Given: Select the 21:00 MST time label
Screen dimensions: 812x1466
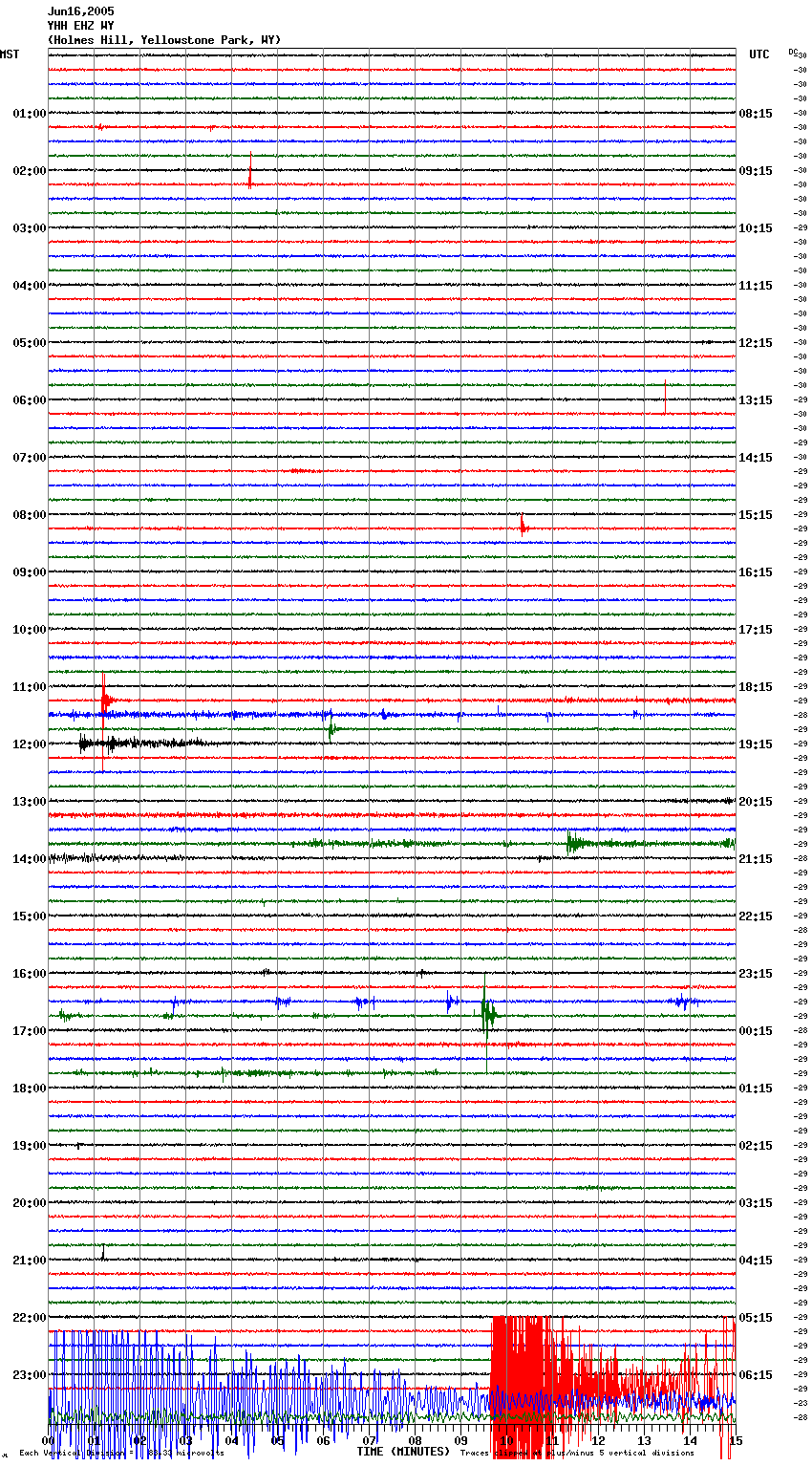Looking at the screenshot, I should click(x=30, y=1261).
